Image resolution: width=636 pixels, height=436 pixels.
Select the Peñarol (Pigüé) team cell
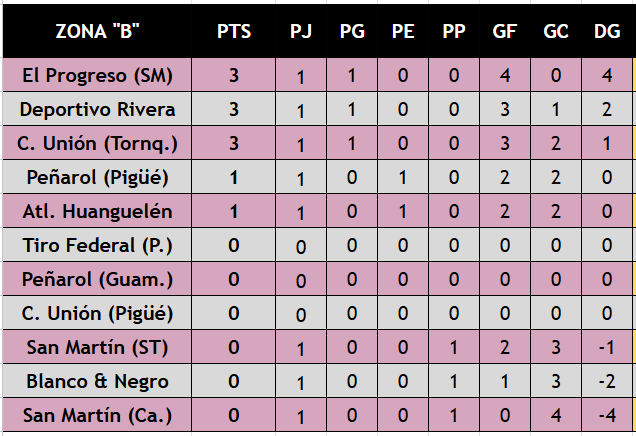(x=97, y=177)
